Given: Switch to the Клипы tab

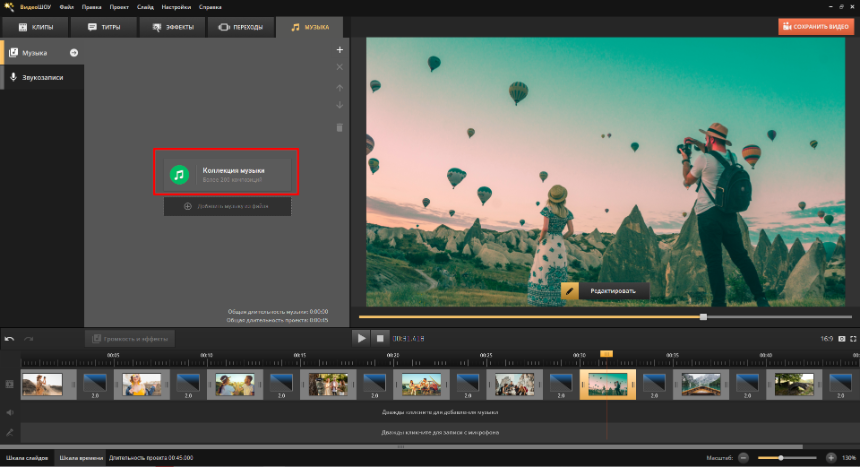Looking at the screenshot, I should [x=36, y=27].
